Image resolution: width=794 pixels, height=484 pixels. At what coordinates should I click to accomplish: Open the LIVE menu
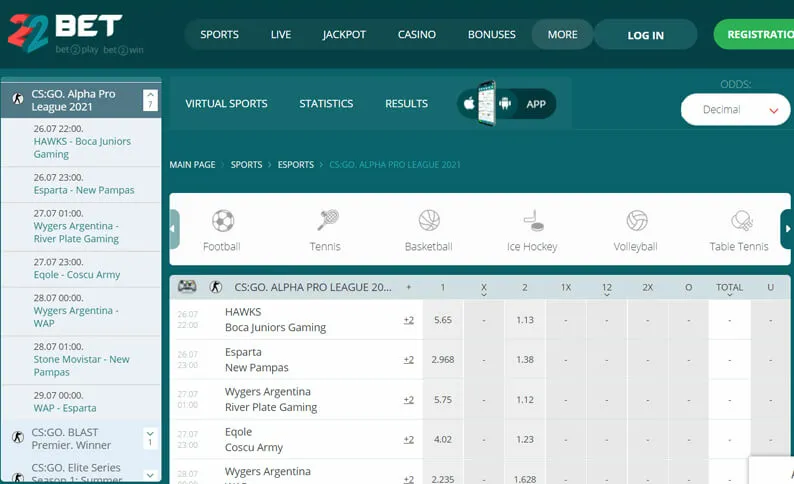pos(281,34)
